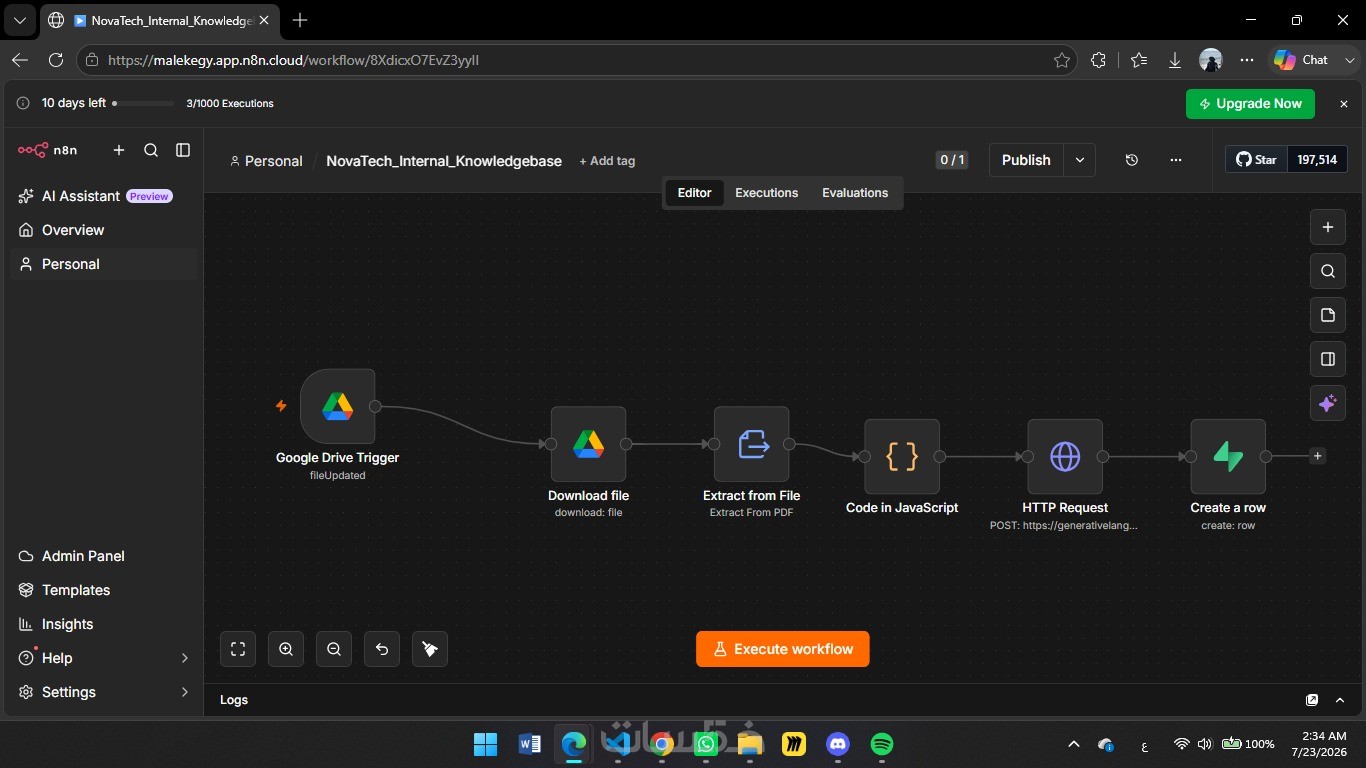
Task: Click the Upgrade Now button
Action: click(1250, 104)
